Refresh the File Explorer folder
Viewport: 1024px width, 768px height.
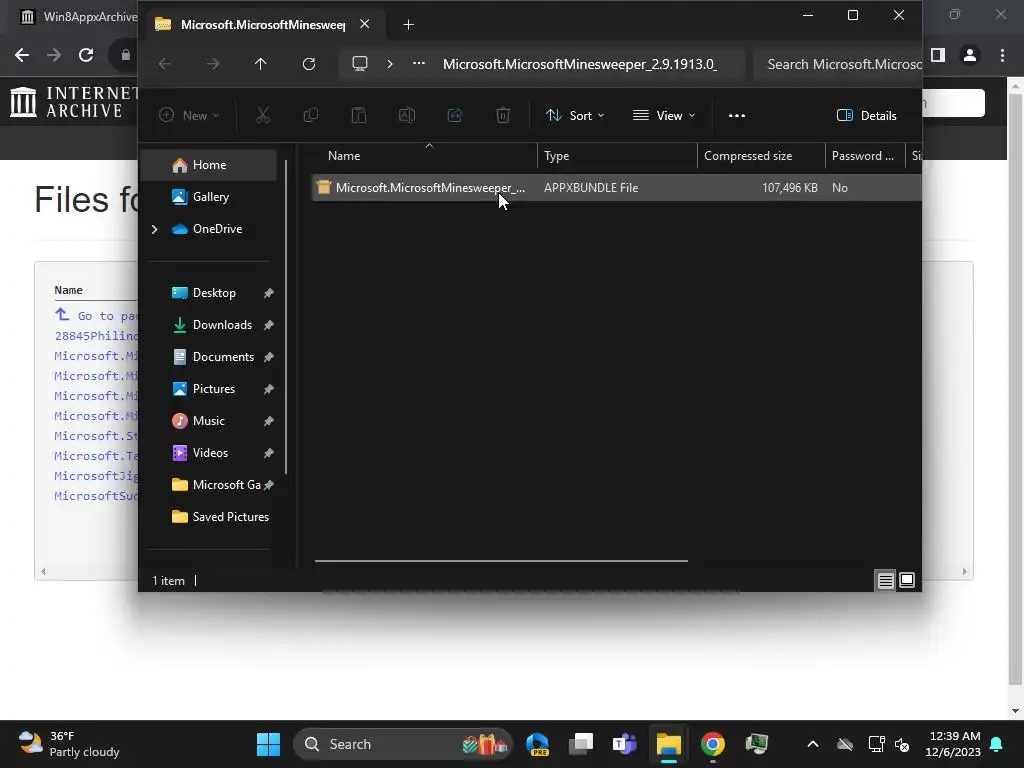[309, 63]
